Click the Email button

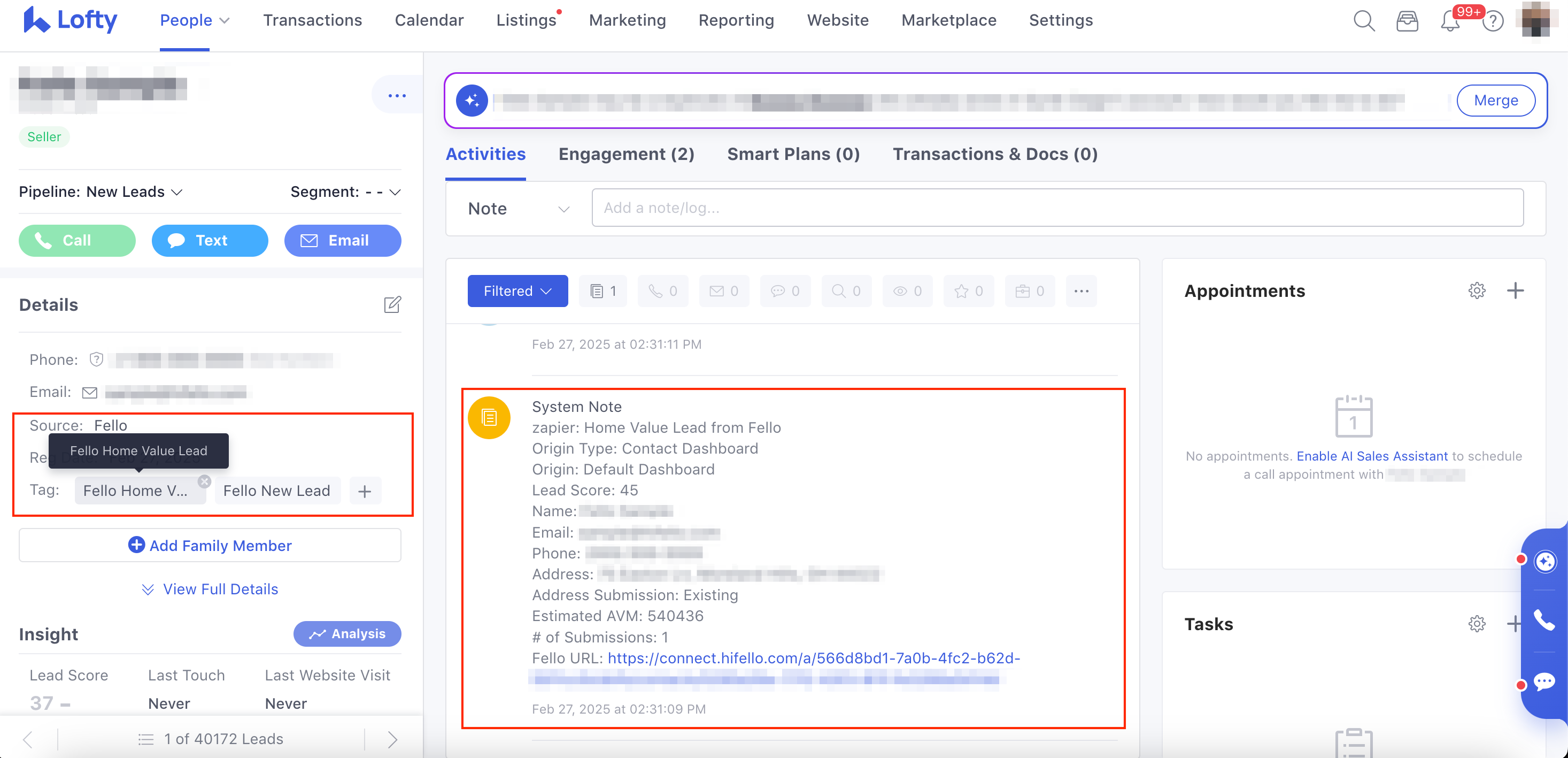pyautogui.click(x=343, y=241)
